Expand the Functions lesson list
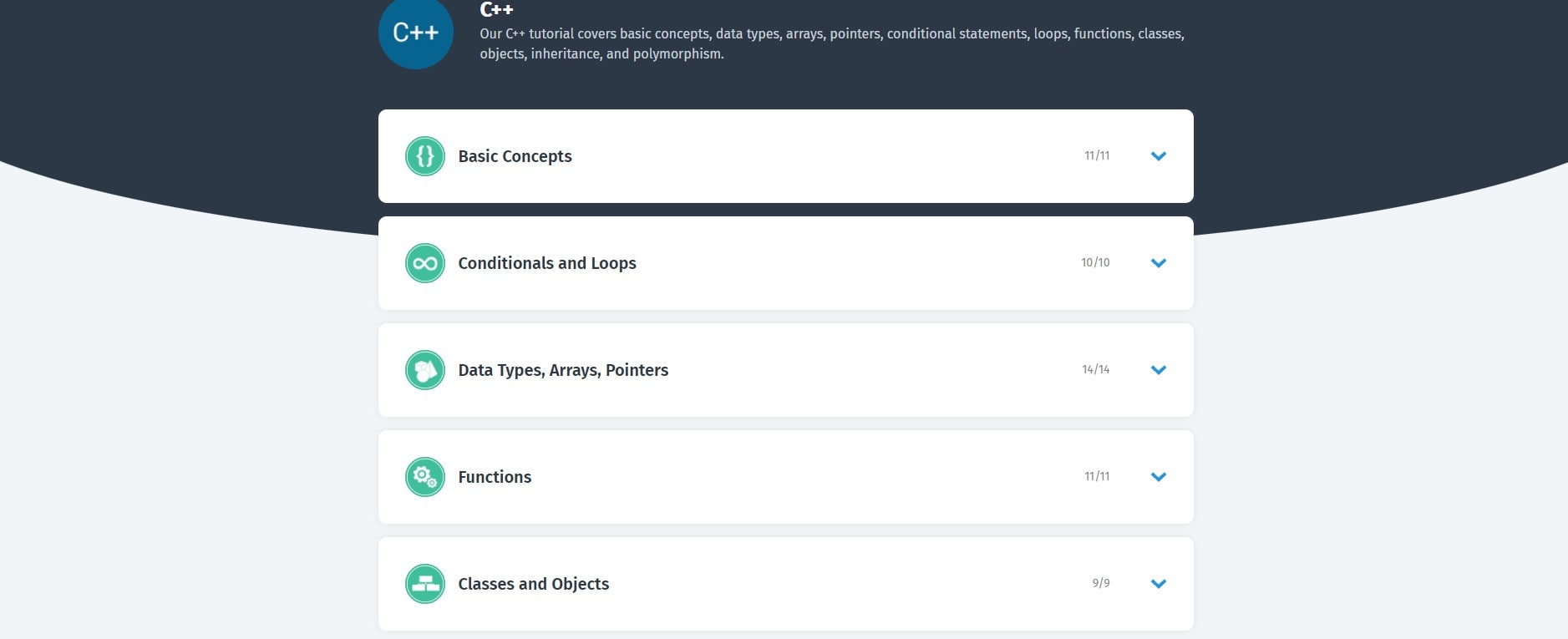The width and height of the screenshot is (1568, 639). pos(1159,477)
